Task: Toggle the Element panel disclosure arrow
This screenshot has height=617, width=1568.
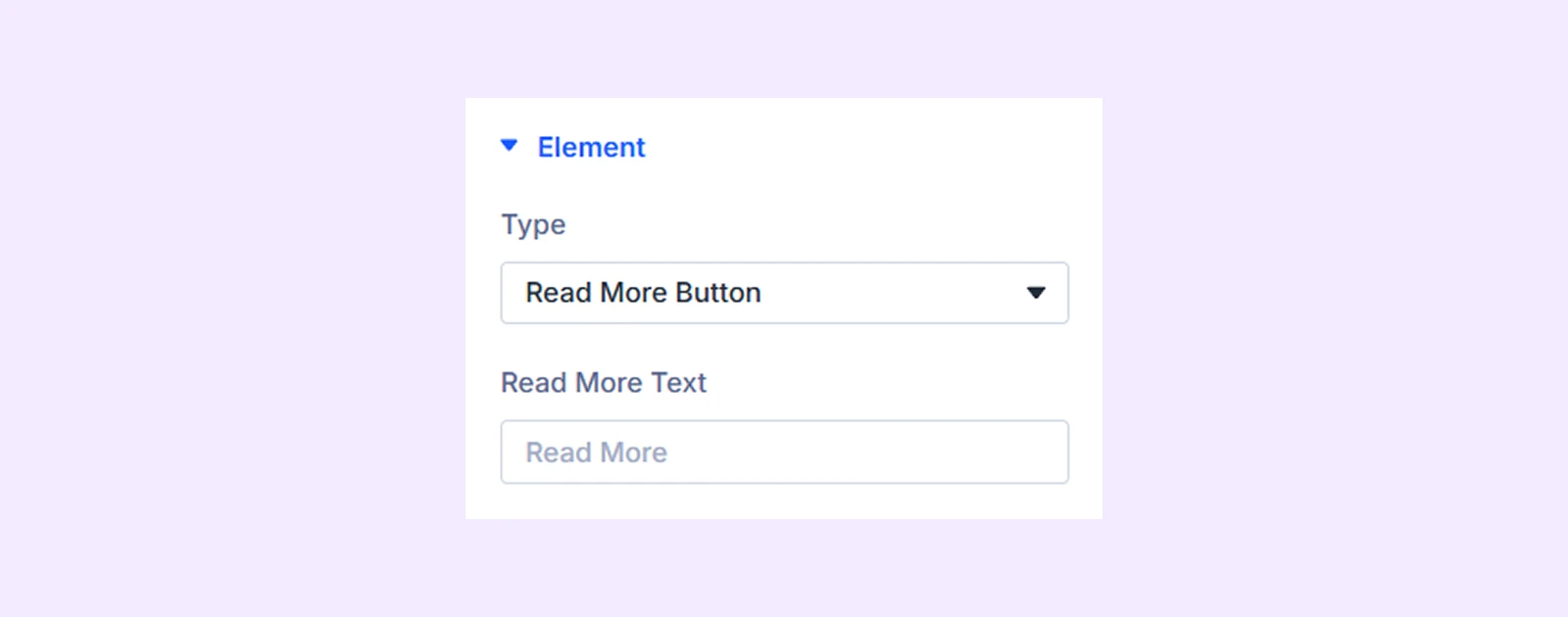Action: (x=509, y=146)
